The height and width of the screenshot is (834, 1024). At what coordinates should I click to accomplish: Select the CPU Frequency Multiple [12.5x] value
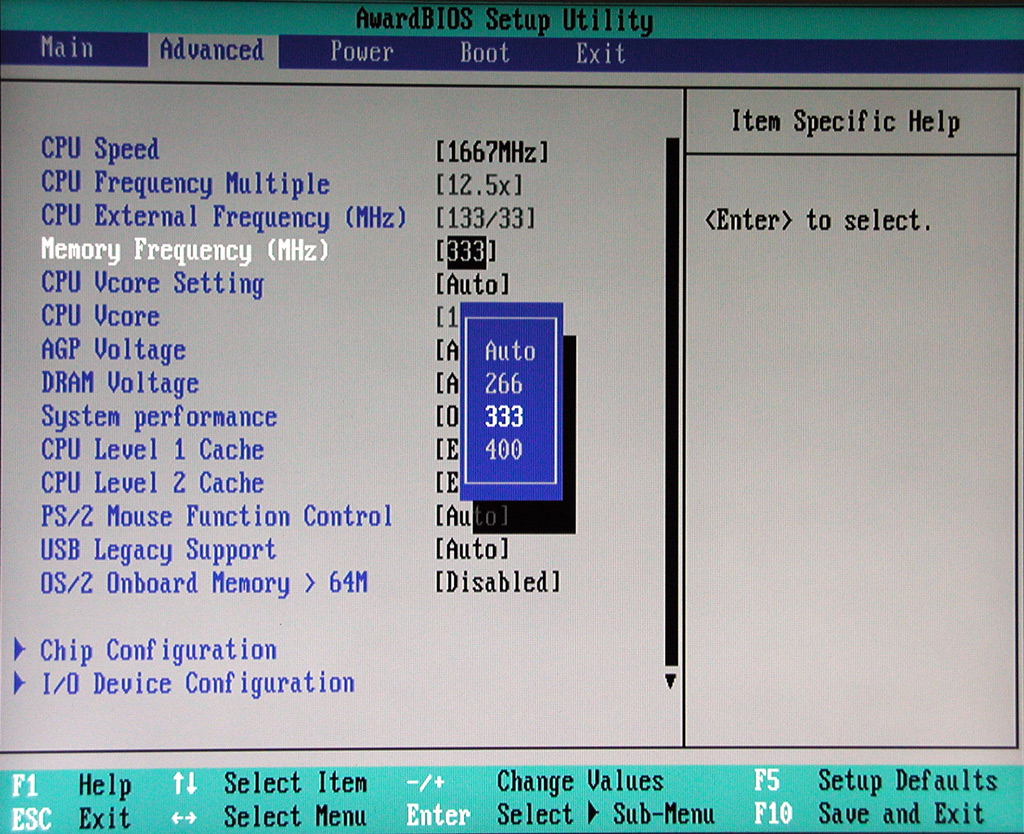pyautogui.click(x=479, y=185)
